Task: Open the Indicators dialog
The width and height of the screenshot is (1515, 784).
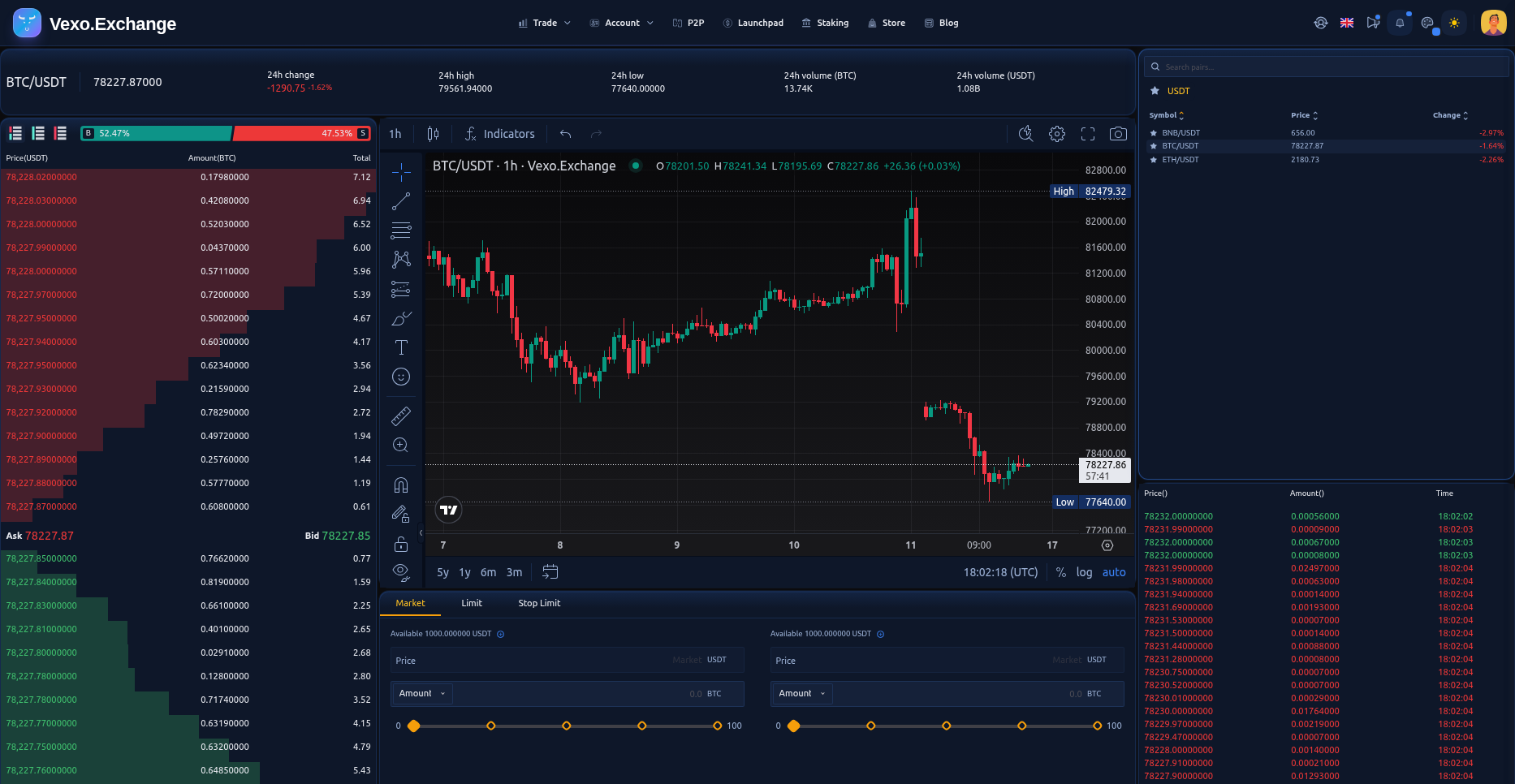Action: tap(499, 134)
